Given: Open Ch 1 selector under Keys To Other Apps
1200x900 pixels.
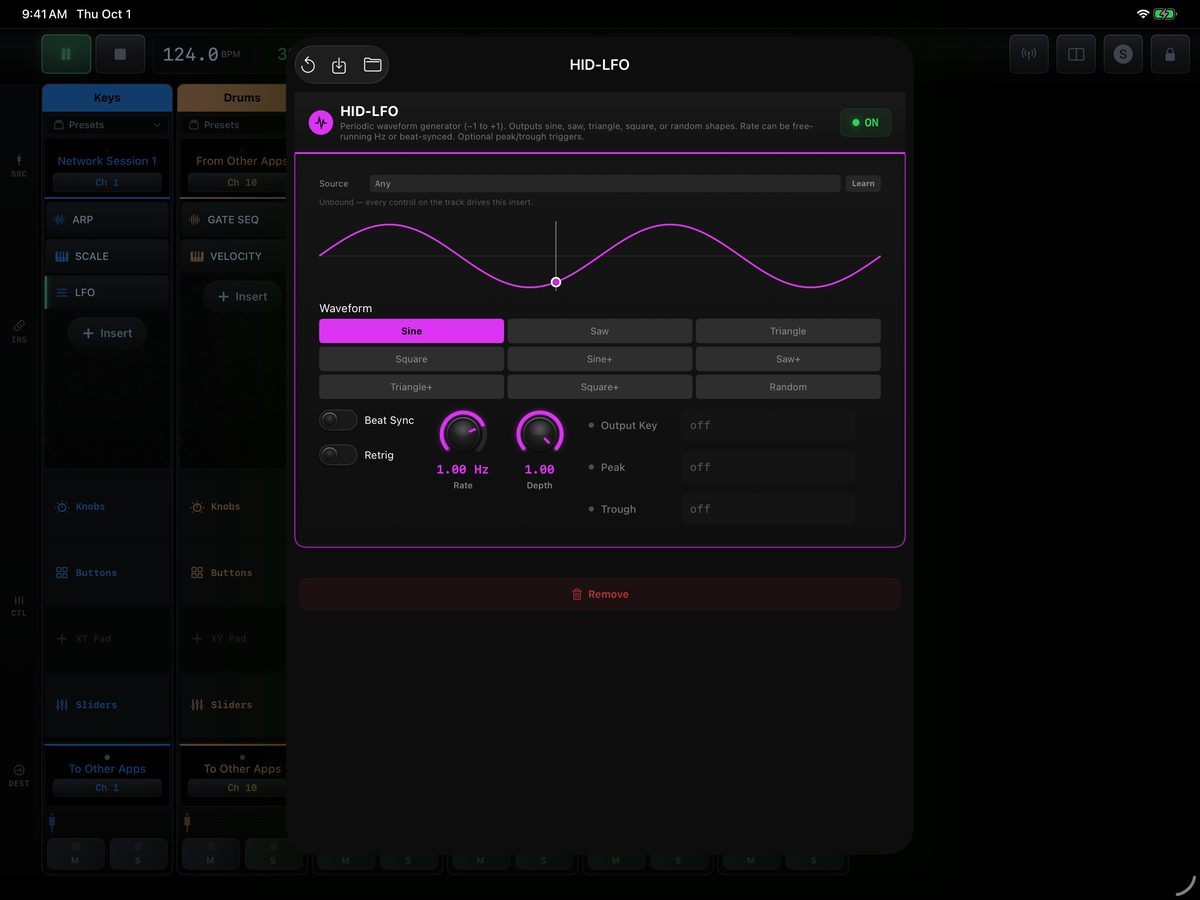Looking at the screenshot, I should pos(107,788).
